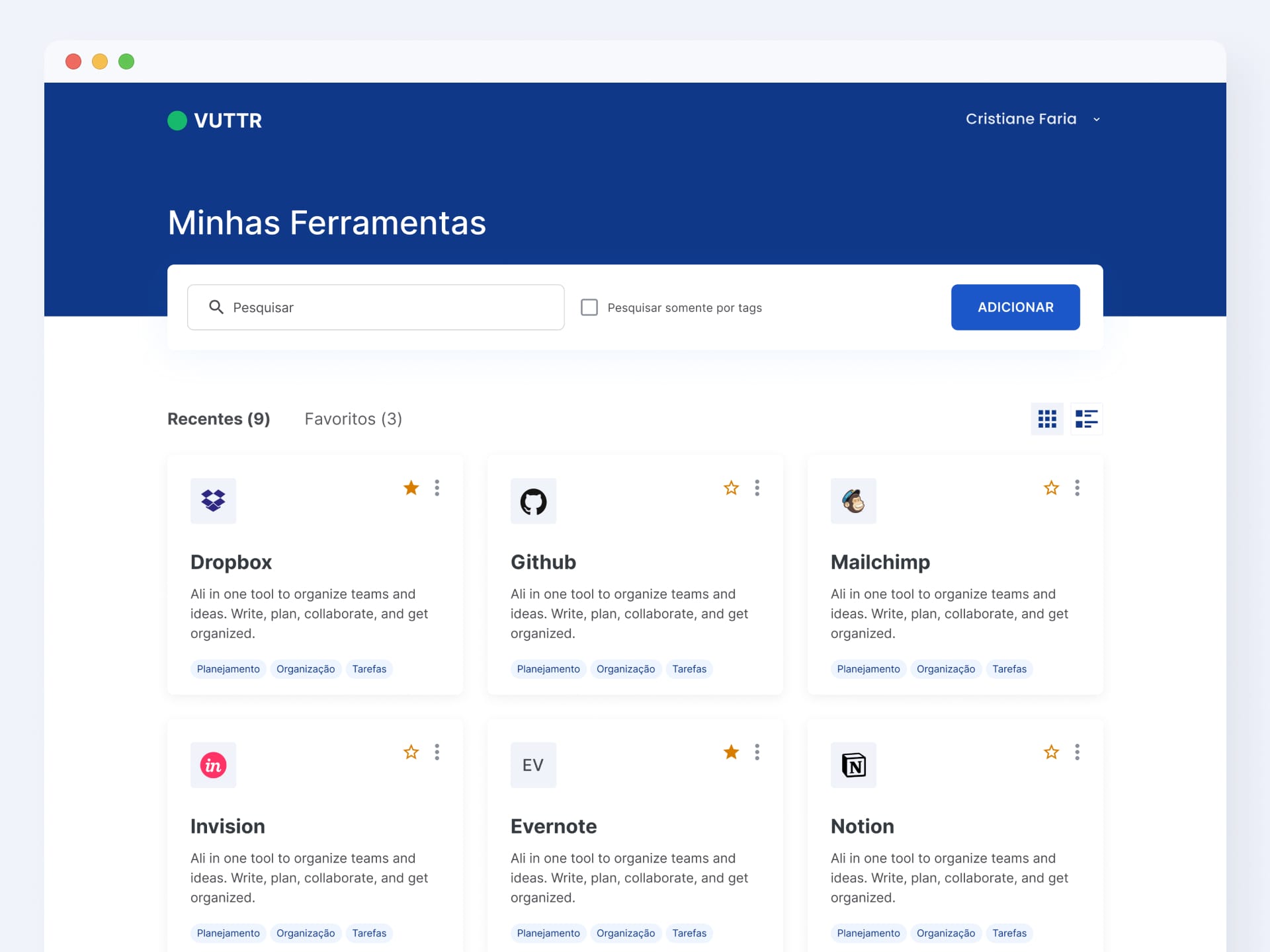1270x952 pixels.
Task: Unfavorite the Evernote card star
Action: [x=731, y=752]
